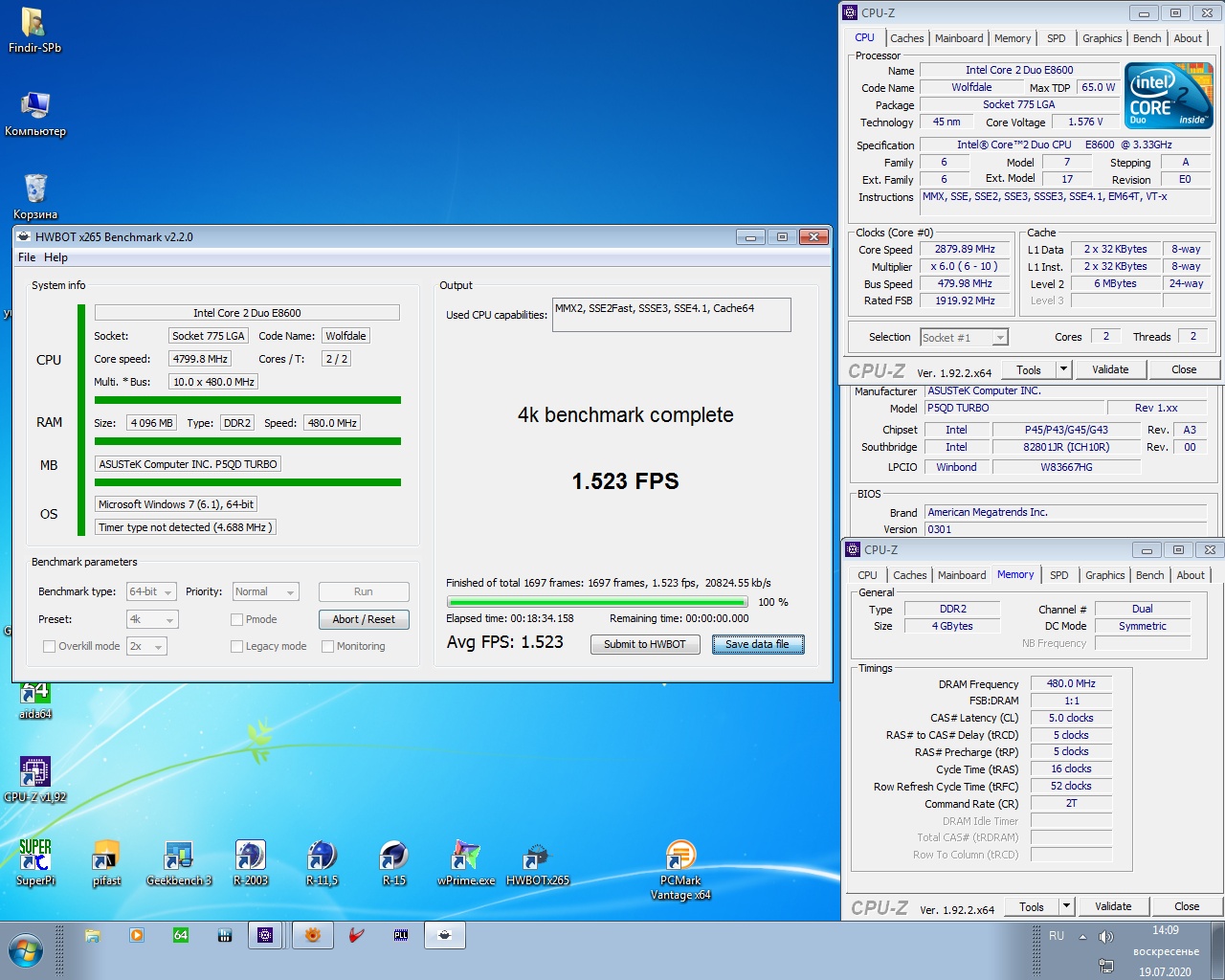This screenshot has width=1225, height=980.
Task: Launch CPU-Z v1.92 desktop shortcut
Action: 35,778
